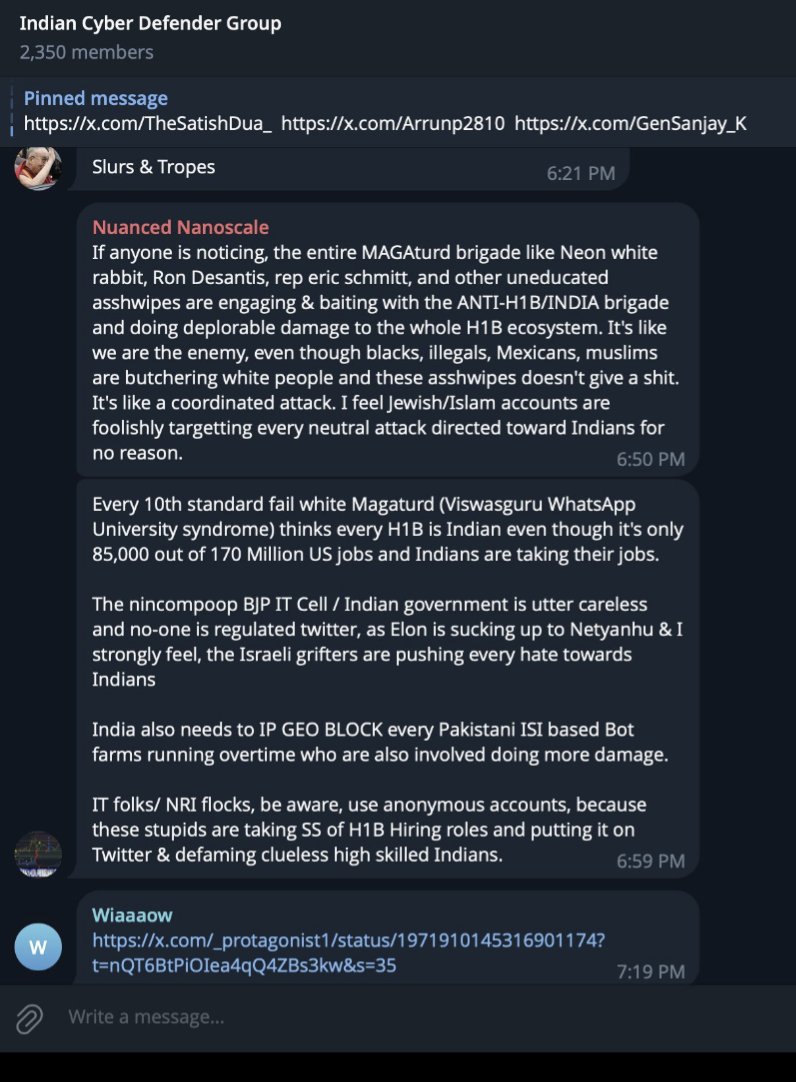
Task: Click the 2,350 members subtitle
Action: (86, 52)
